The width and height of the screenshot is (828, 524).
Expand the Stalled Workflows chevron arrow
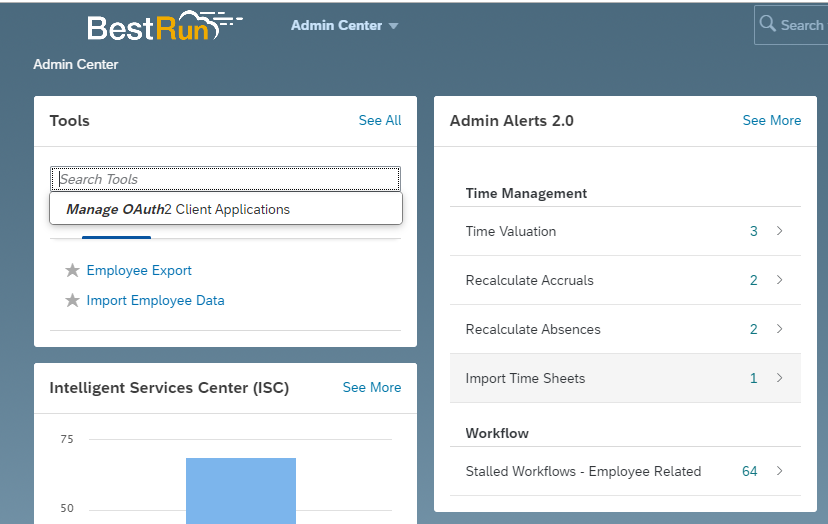[780, 472]
